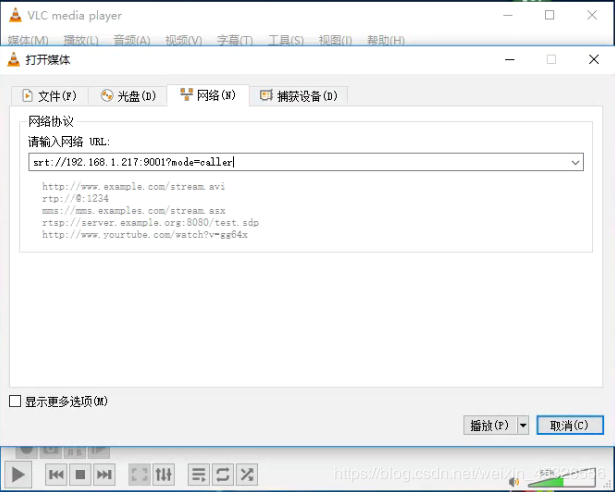The width and height of the screenshot is (615, 492).
Task: Click VLC cone icon in Open Media title
Action: coord(13,60)
